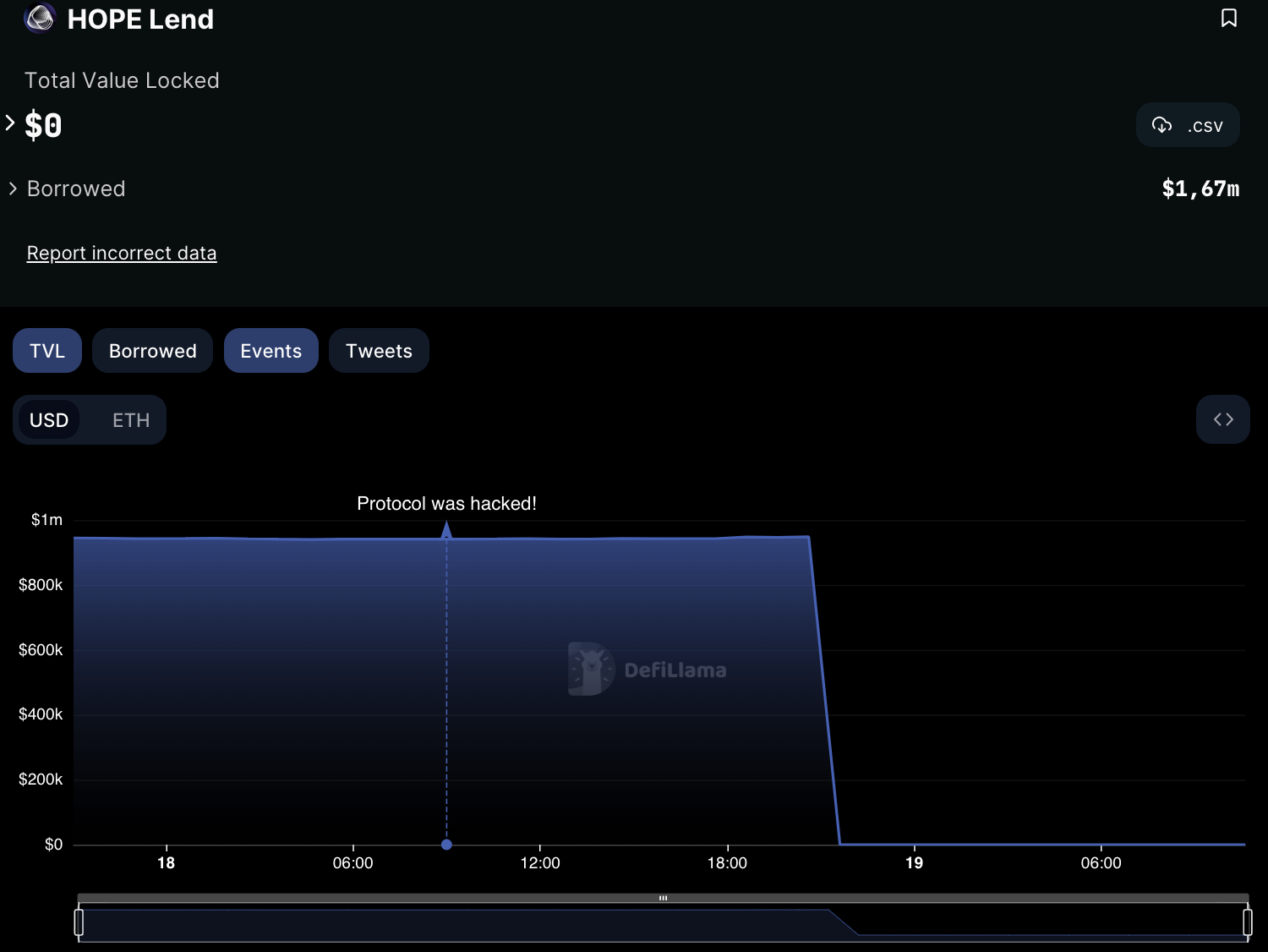The width and height of the screenshot is (1268, 952).
Task: Expand the Total Value Locked breakdown
Action: (10, 123)
